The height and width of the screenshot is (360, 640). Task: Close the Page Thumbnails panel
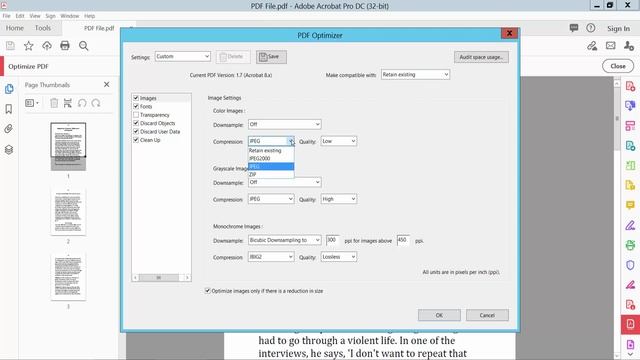point(107,84)
